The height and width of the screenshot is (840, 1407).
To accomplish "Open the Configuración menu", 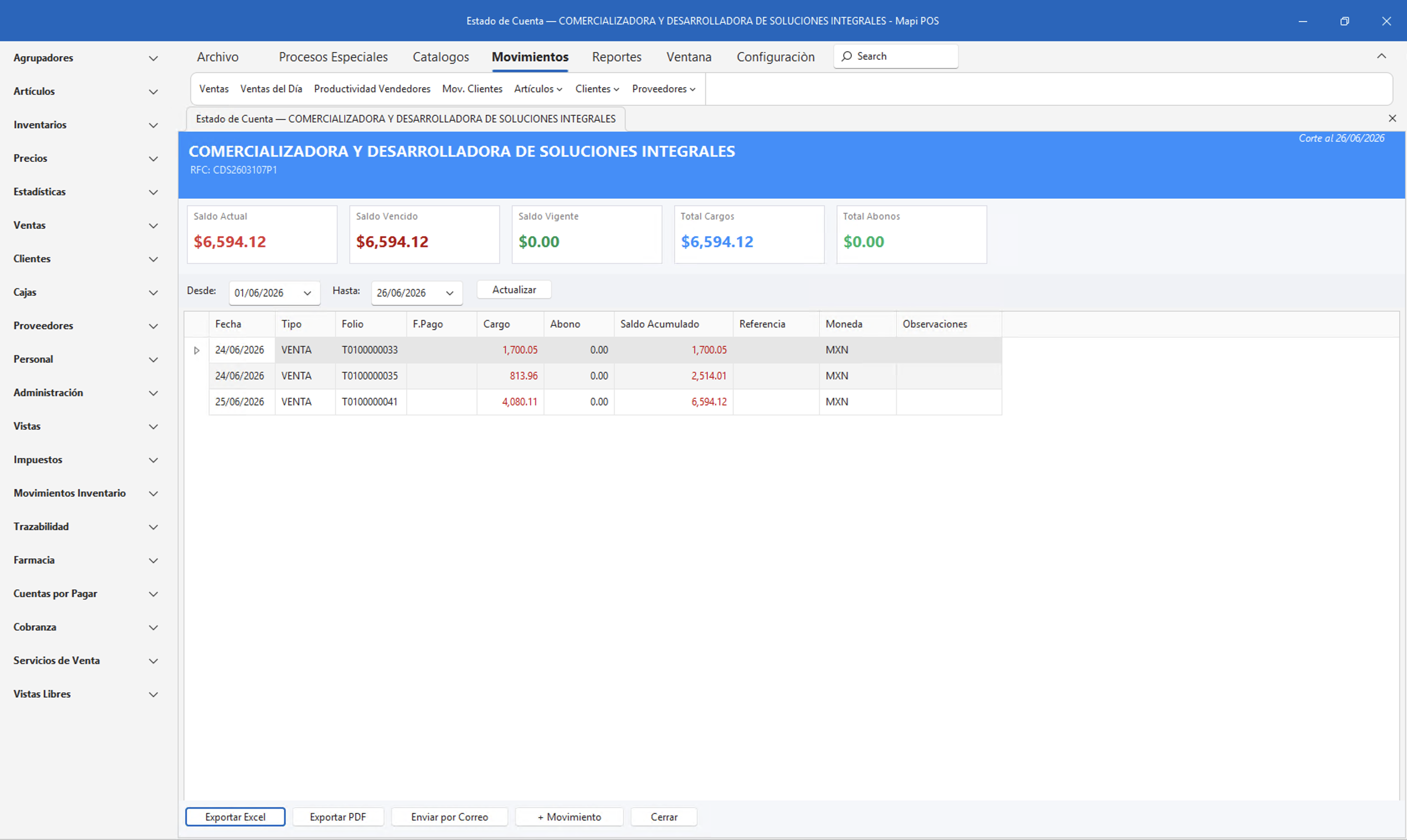I will (776, 57).
